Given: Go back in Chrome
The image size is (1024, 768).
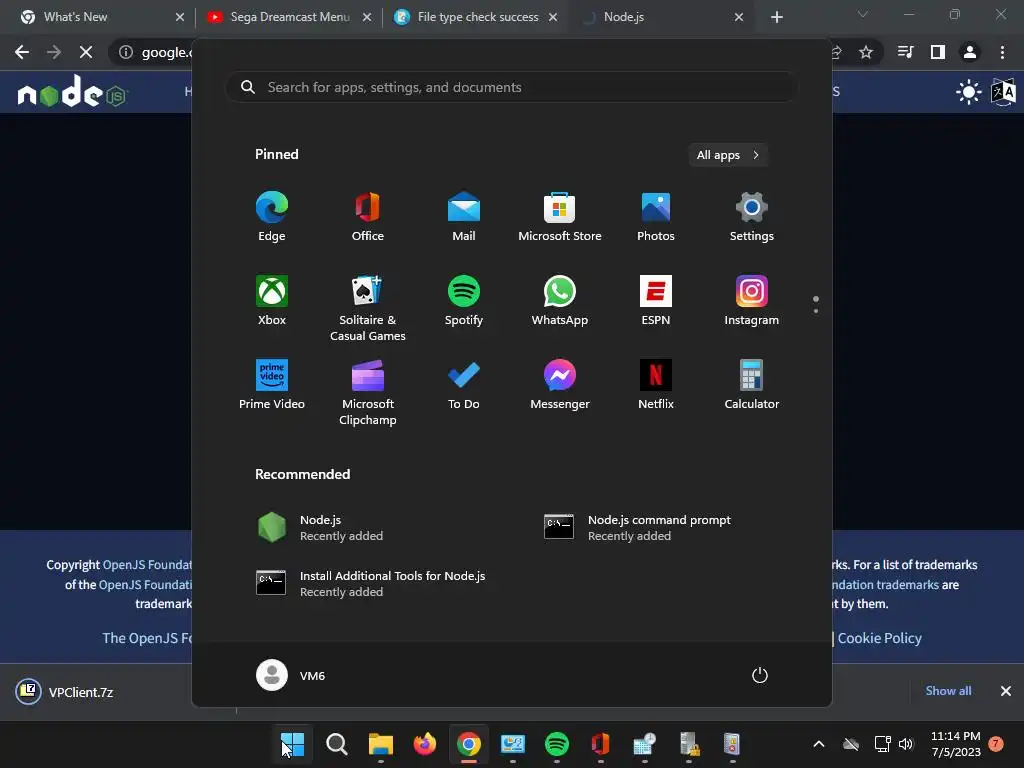Looking at the screenshot, I should (x=22, y=52).
